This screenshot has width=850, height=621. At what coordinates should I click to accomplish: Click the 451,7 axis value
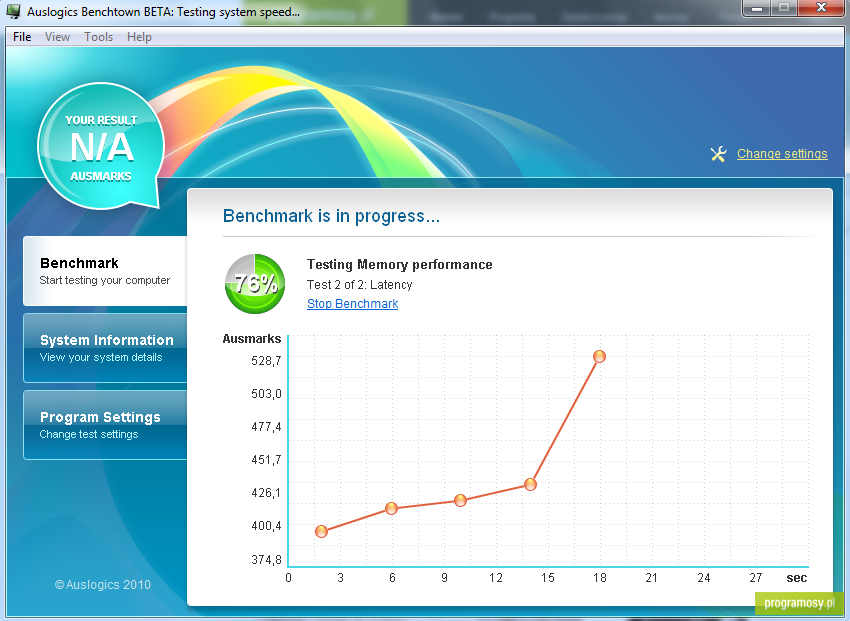266,460
